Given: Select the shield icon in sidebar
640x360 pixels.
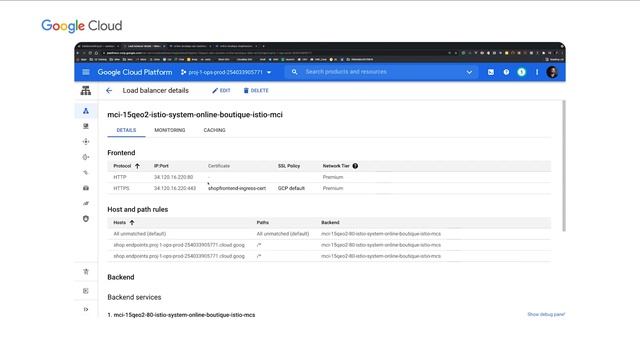Looking at the screenshot, I should 86,219.
